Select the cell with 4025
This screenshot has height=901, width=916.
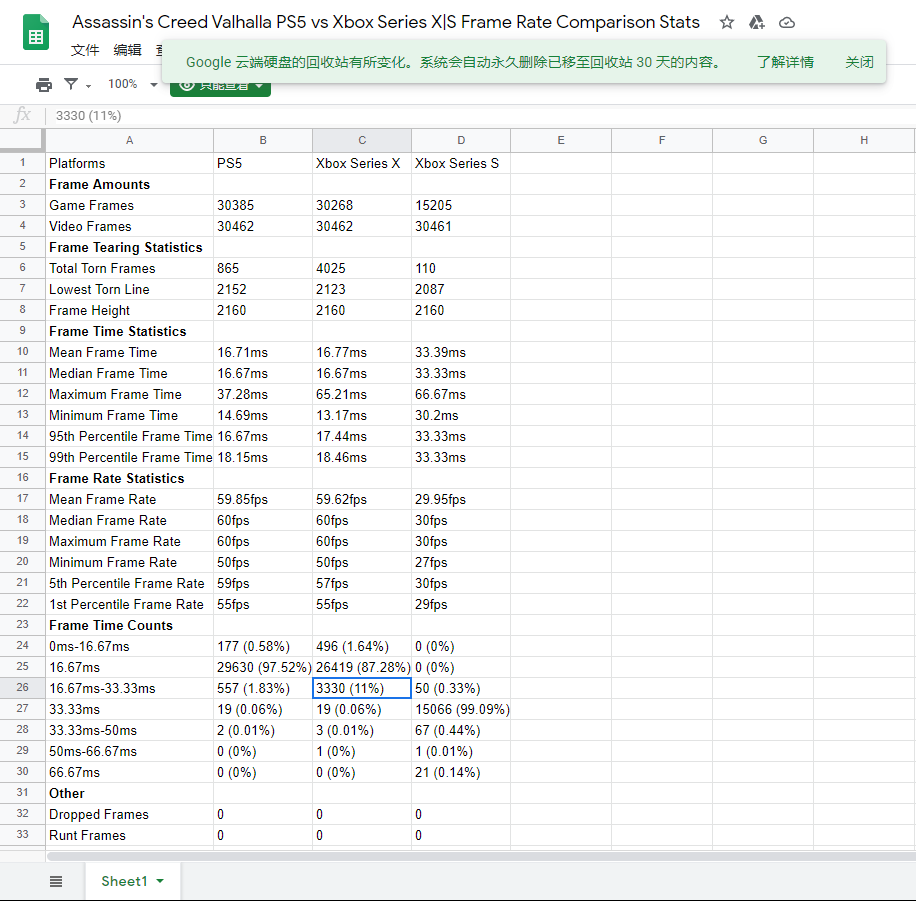click(362, 268)
